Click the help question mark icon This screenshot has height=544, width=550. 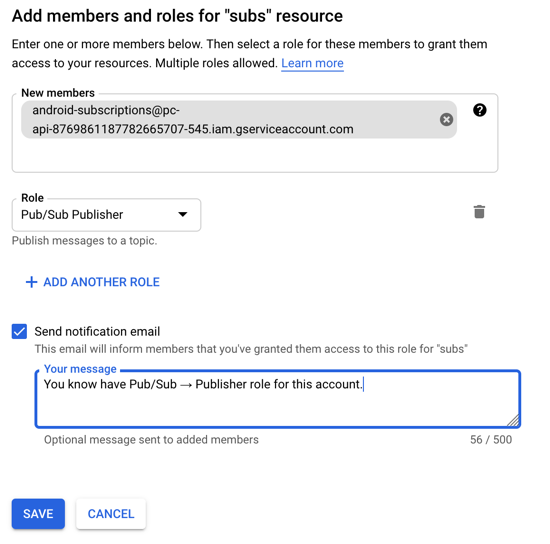coord(479,110)
